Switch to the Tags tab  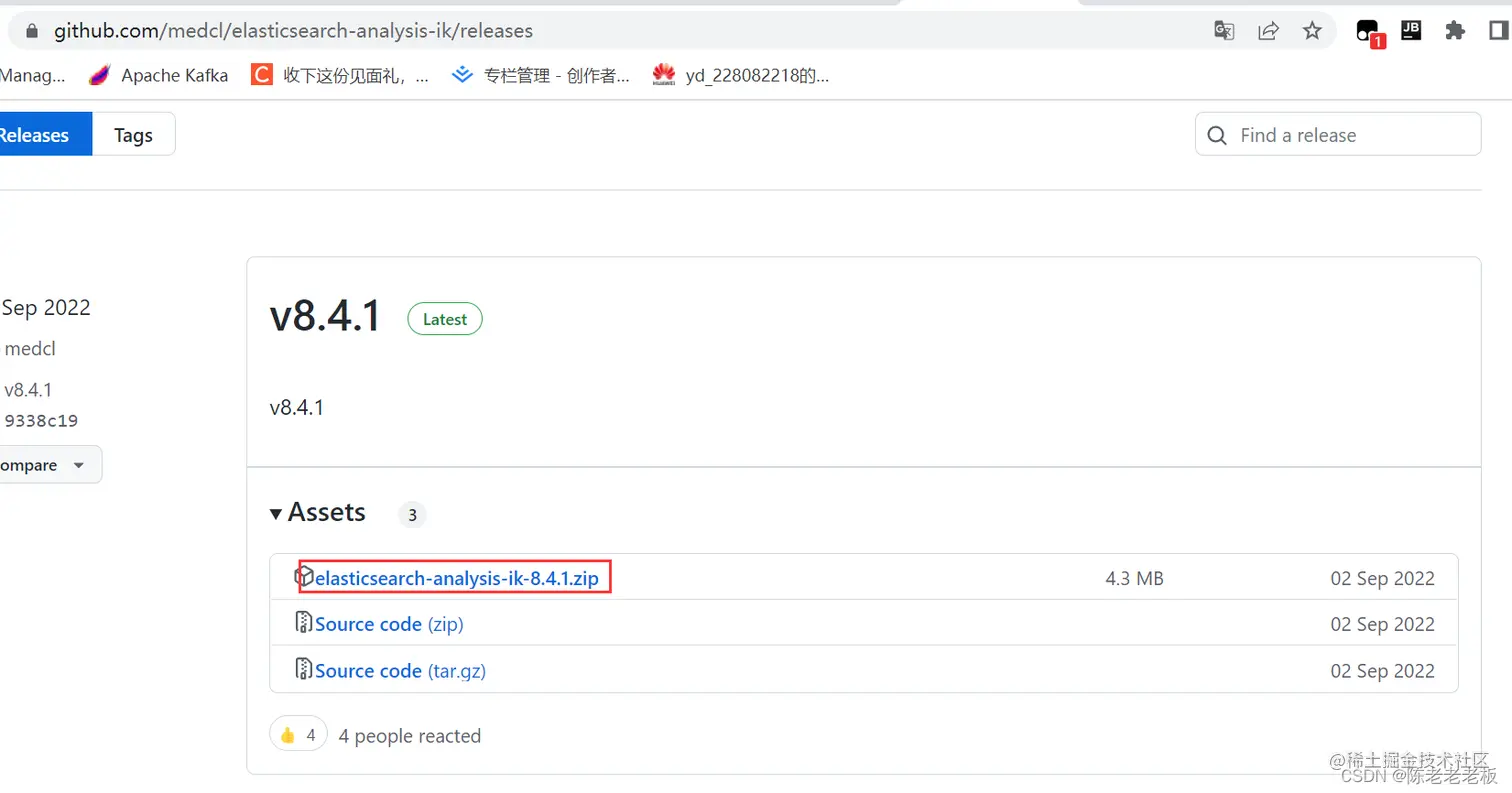tap(133, 135)
